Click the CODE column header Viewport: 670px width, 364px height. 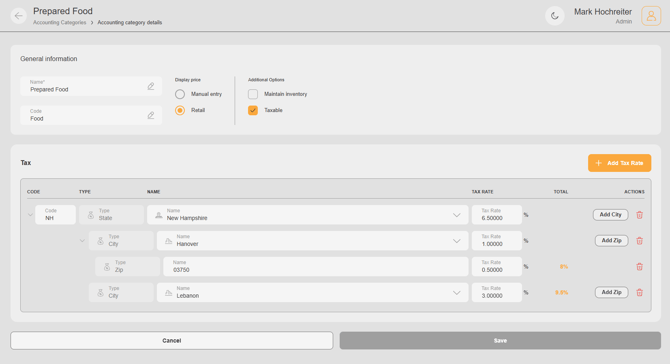pos(33,192)
